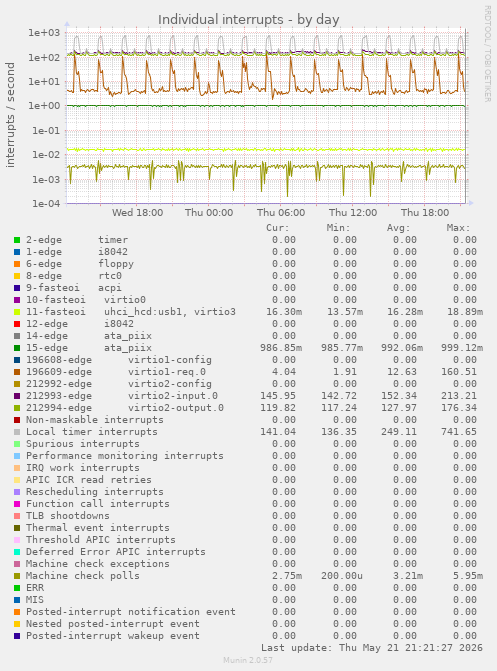Click the magenta Function call interrupts swatch

(17, 504)
